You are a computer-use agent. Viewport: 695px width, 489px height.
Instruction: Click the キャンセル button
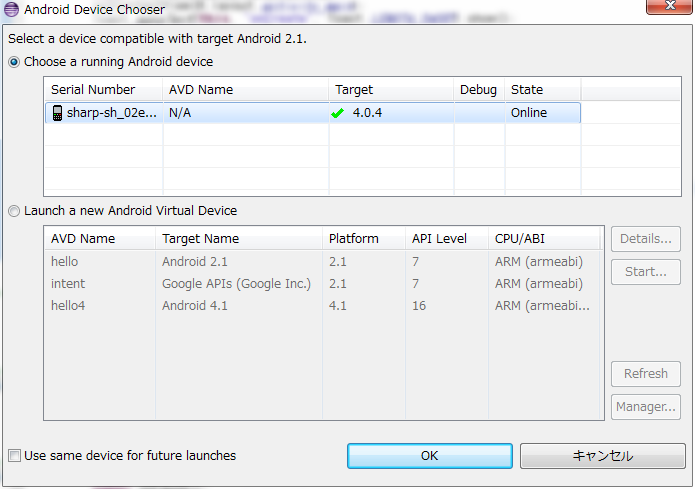(602, 456)
